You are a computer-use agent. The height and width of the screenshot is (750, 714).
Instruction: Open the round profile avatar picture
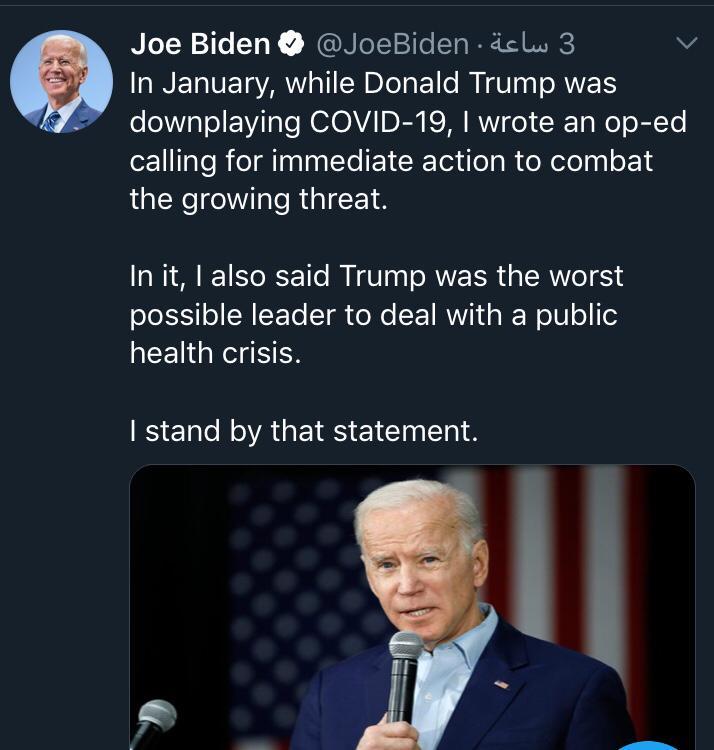61,82
